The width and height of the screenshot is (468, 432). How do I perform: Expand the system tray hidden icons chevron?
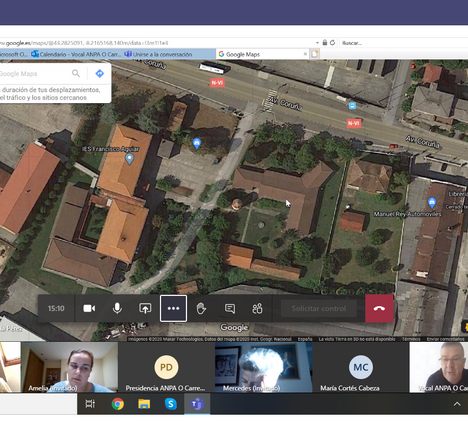(457, 404)
